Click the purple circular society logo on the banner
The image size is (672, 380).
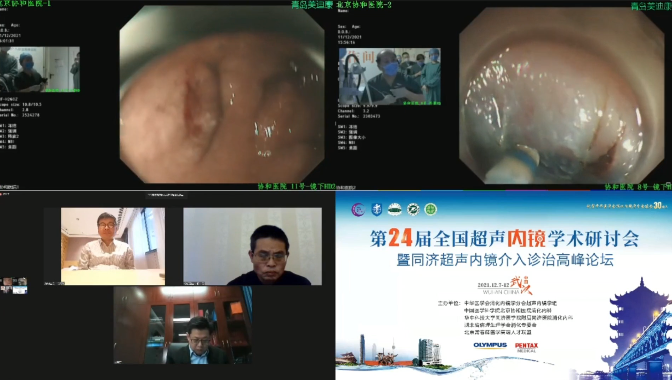click(358, 209)
